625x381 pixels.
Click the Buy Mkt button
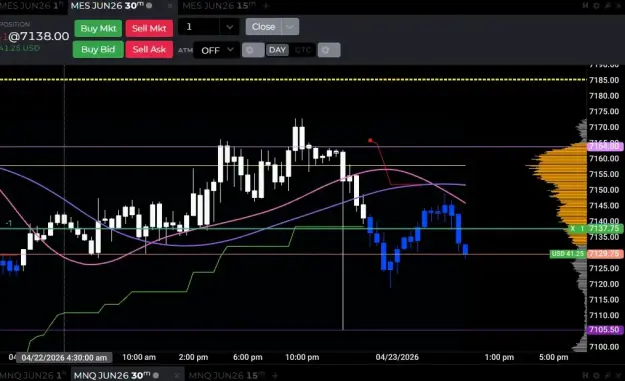pyautogui.click(x=98, y=28)
